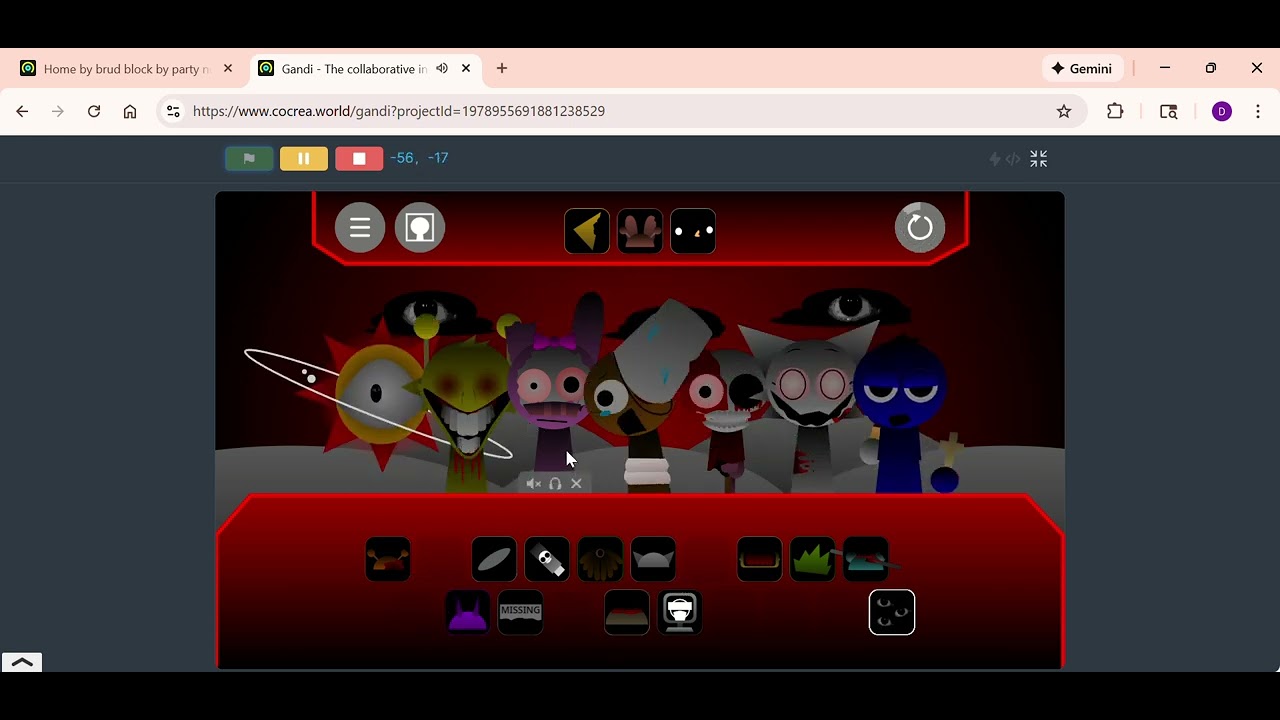Open the code view brackets icon
Screen dimensions: 1280x720
click(x=1013, y=159)
